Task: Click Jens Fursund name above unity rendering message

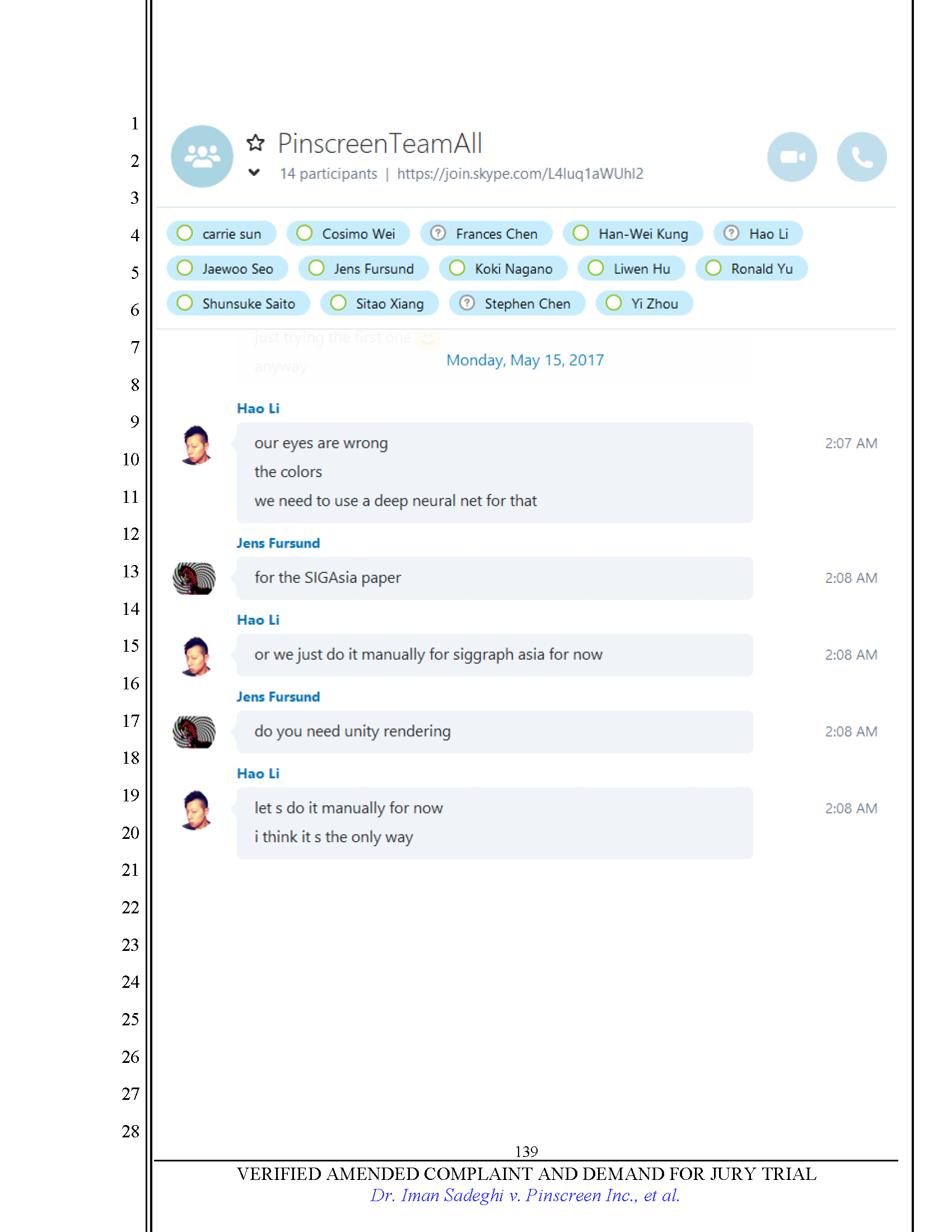Action: pyautogui.click(x=278, y=697)
